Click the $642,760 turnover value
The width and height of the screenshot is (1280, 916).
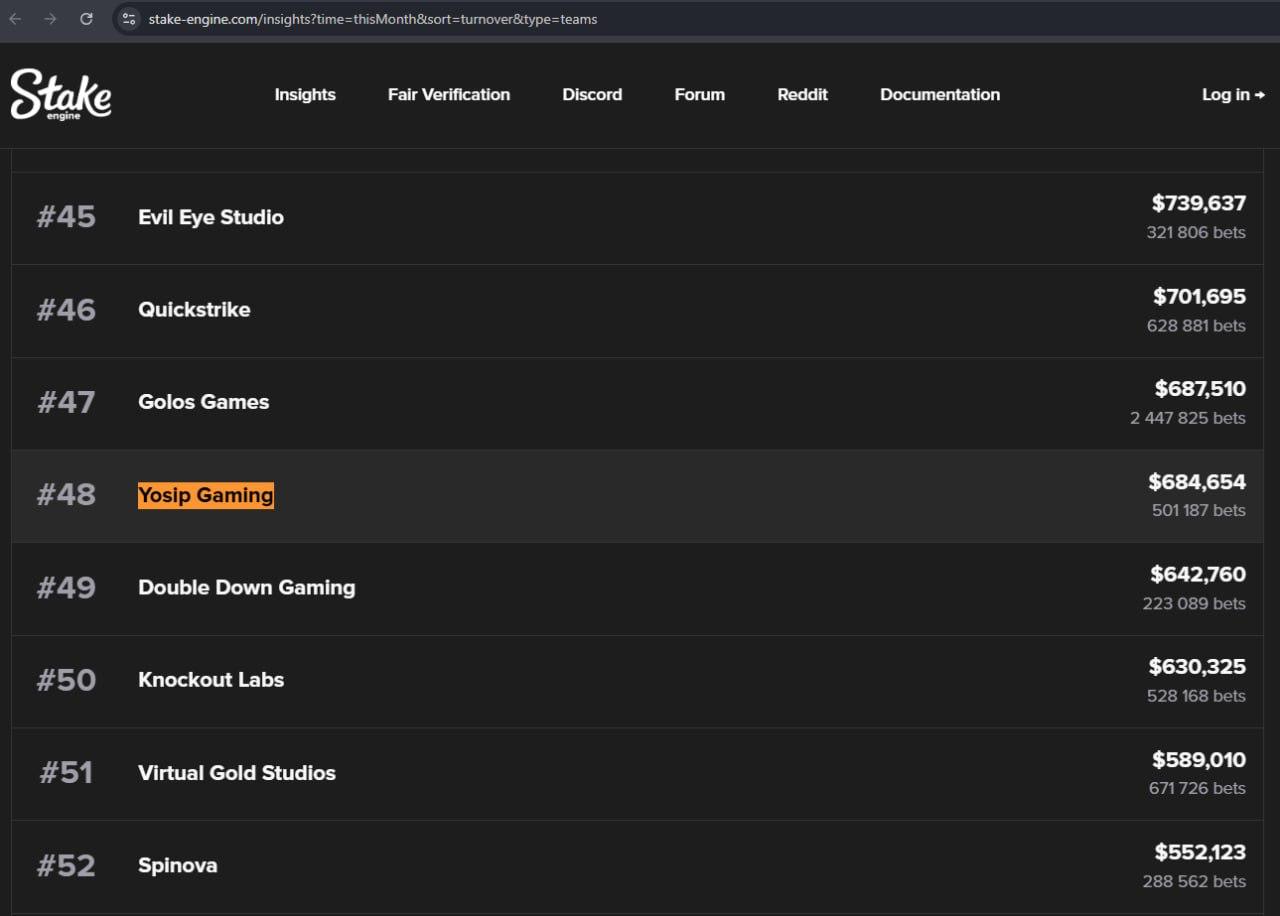click(x=1198, y=575)
